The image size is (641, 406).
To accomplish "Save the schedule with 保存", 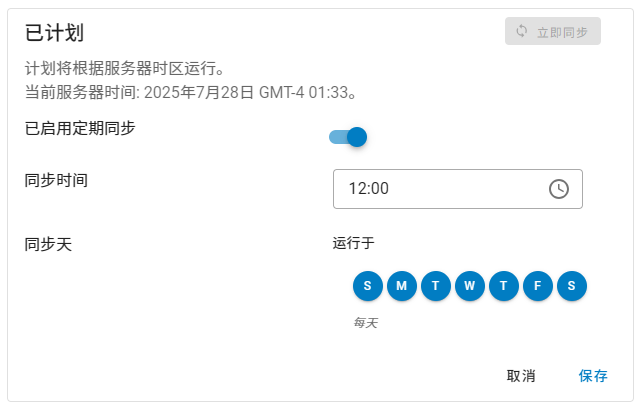I will coord(593,376).
